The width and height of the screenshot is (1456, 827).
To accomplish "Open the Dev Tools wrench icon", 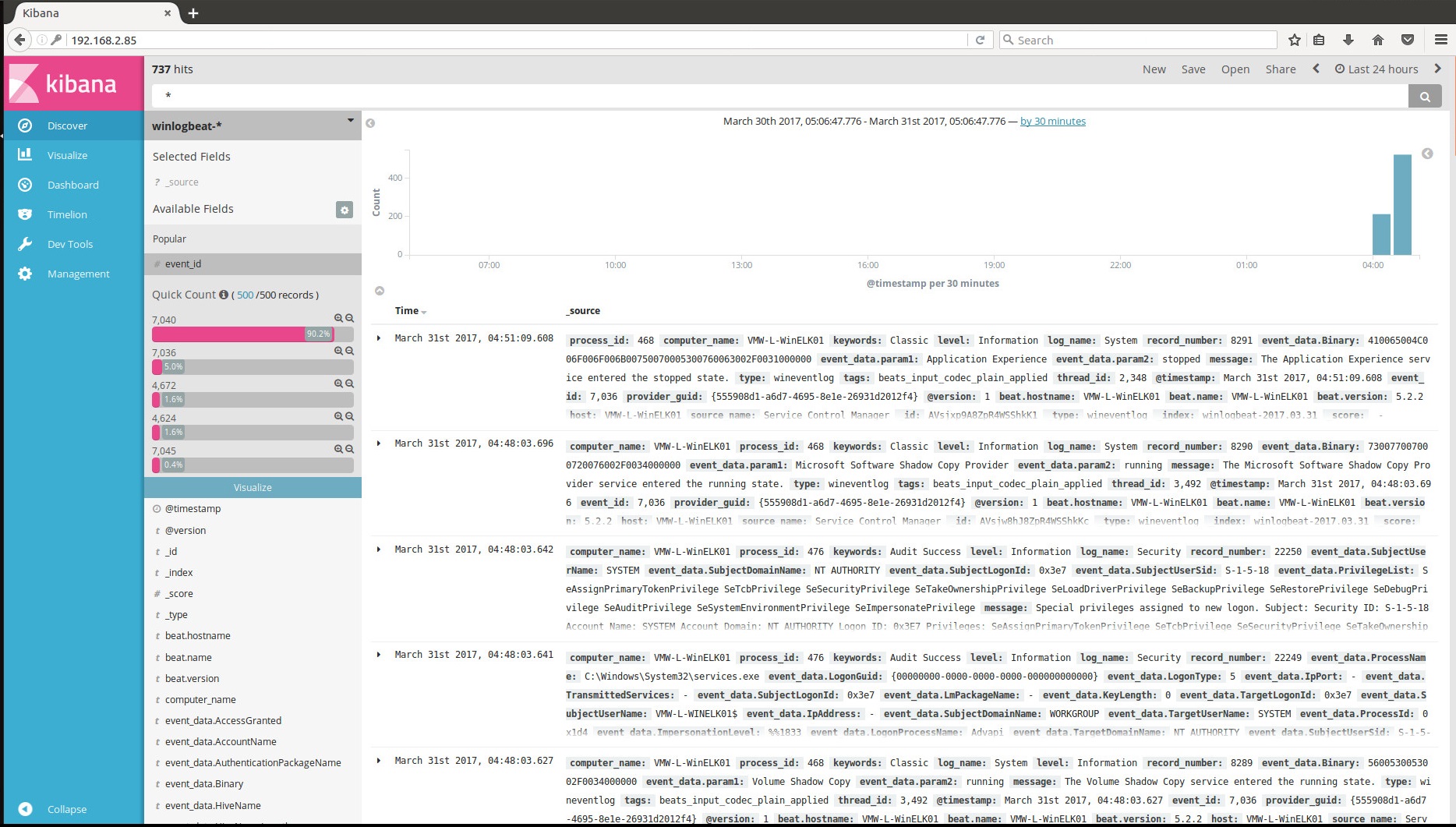I will (25, 244).
